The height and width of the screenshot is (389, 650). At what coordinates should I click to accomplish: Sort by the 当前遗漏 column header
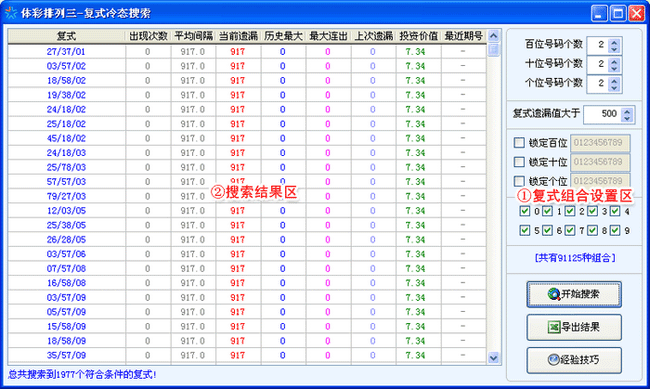238,36
